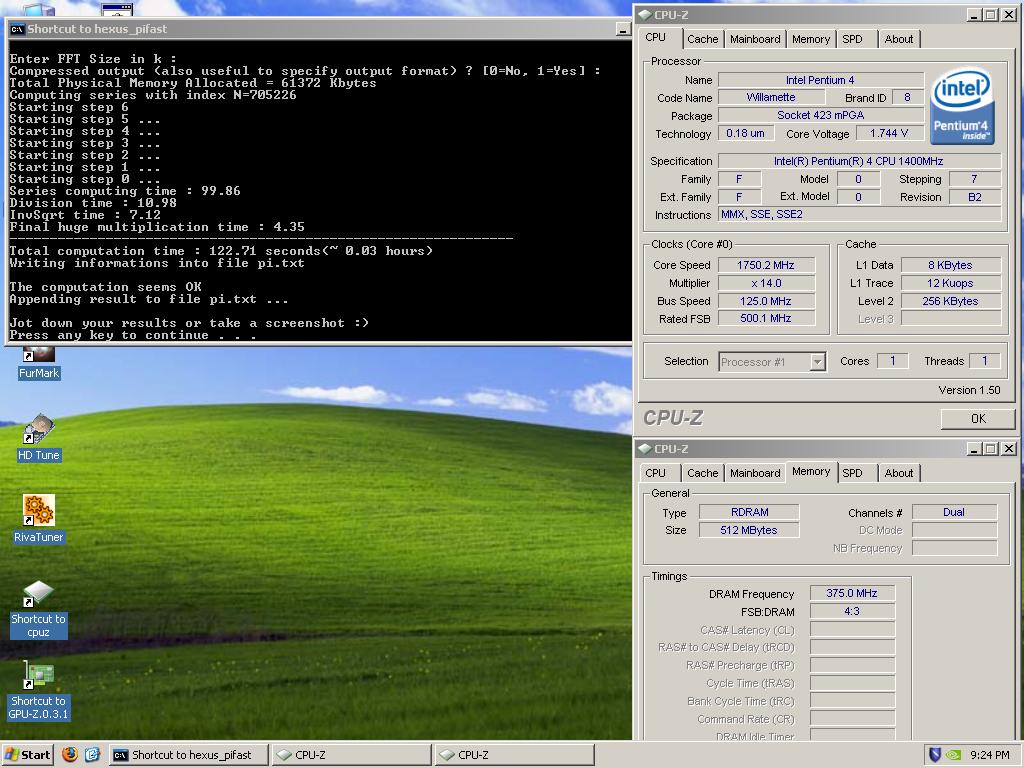Click the 512 MBytes memory size field
This screenshot has width=1024, height=768.
coord(749,530)
